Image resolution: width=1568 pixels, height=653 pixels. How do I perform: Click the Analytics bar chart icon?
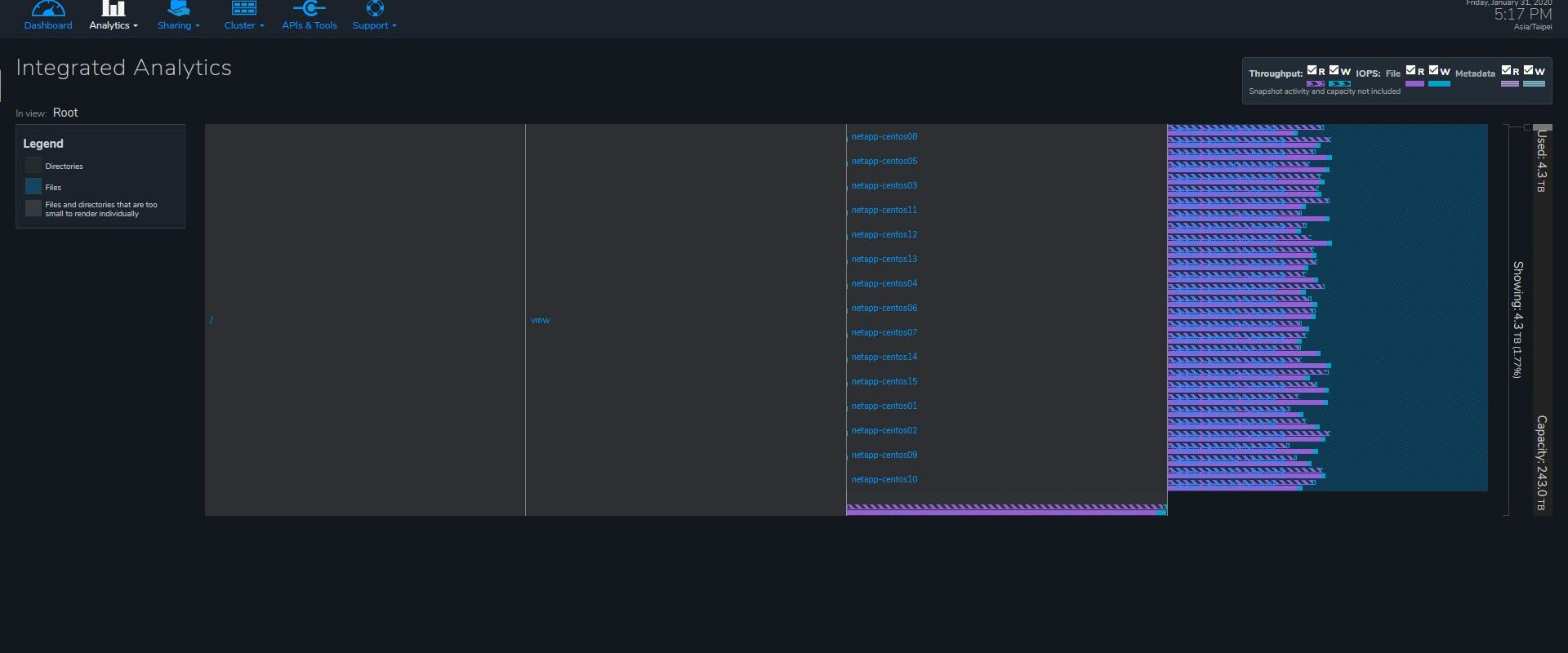click(x=113, y=8)
